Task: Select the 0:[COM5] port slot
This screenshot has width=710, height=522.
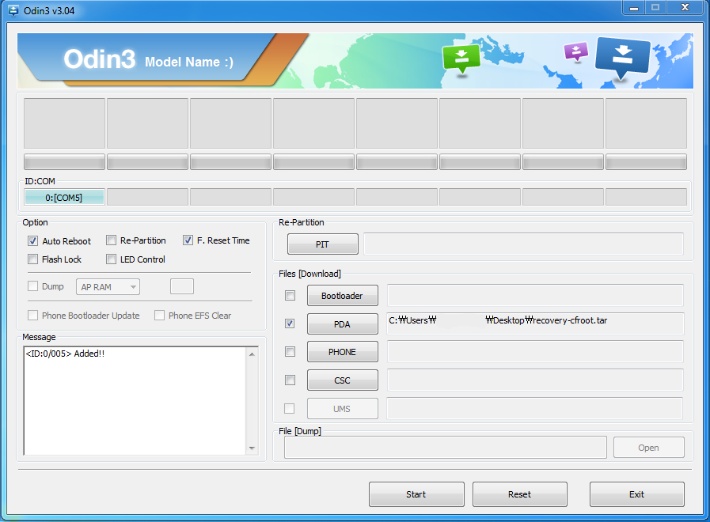Action: click(64, 197)
